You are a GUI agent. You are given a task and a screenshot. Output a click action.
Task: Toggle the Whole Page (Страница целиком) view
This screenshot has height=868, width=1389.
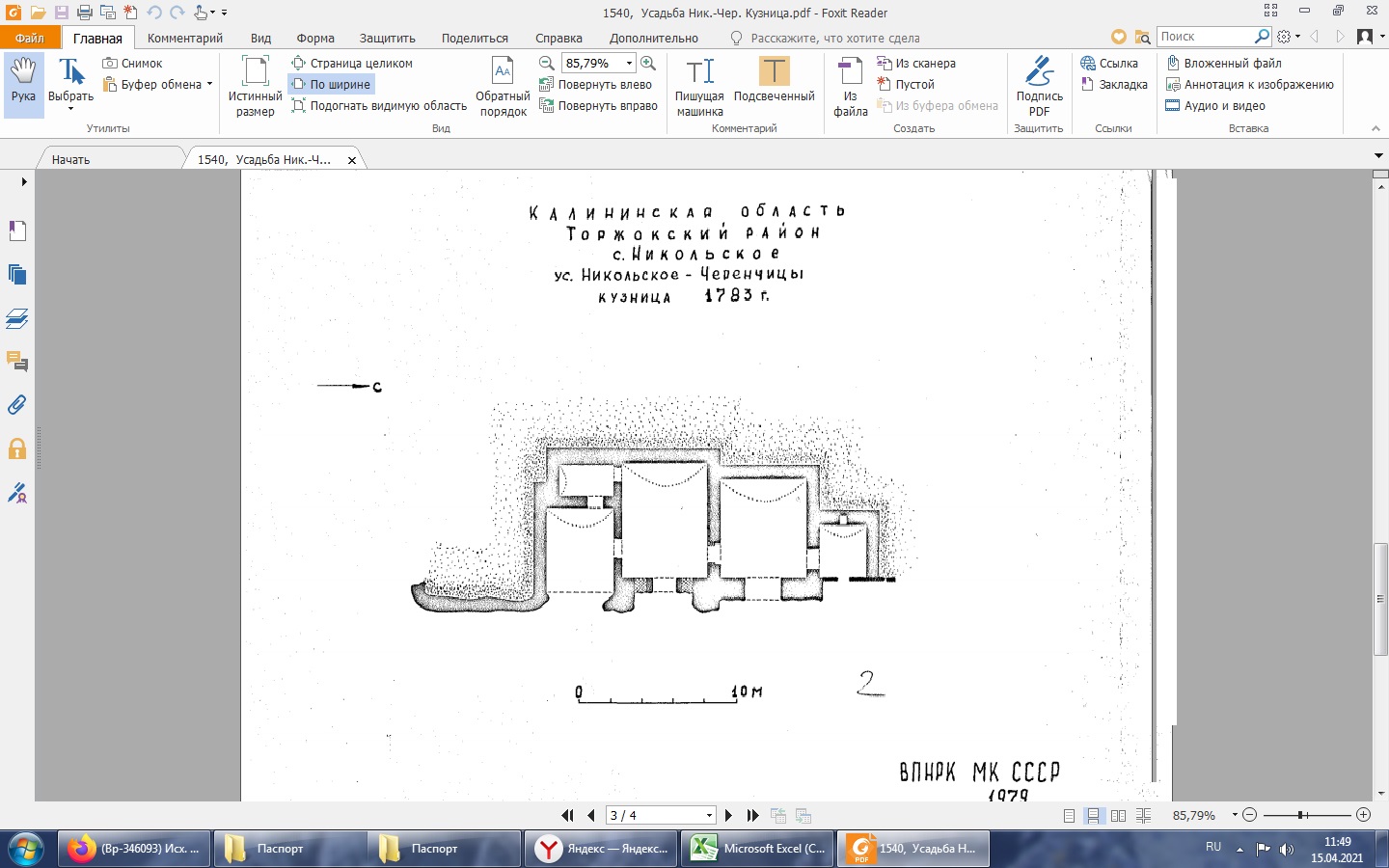(352, 64)
